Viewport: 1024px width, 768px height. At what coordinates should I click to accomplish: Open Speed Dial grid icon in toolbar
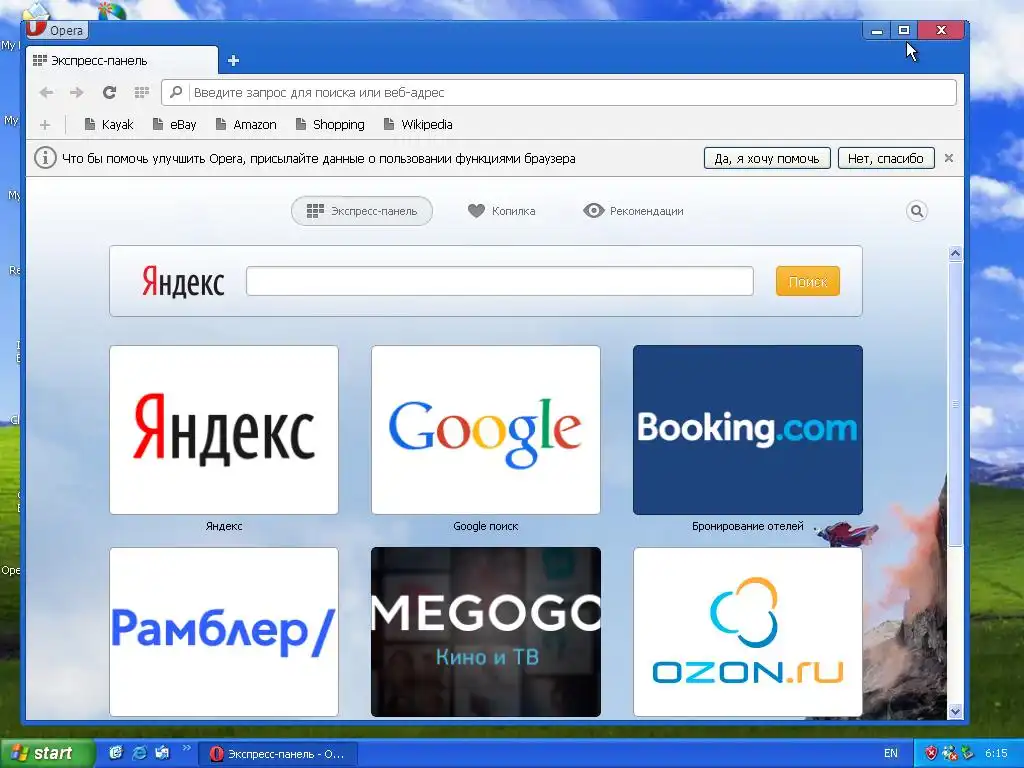[x=142, y=93]
